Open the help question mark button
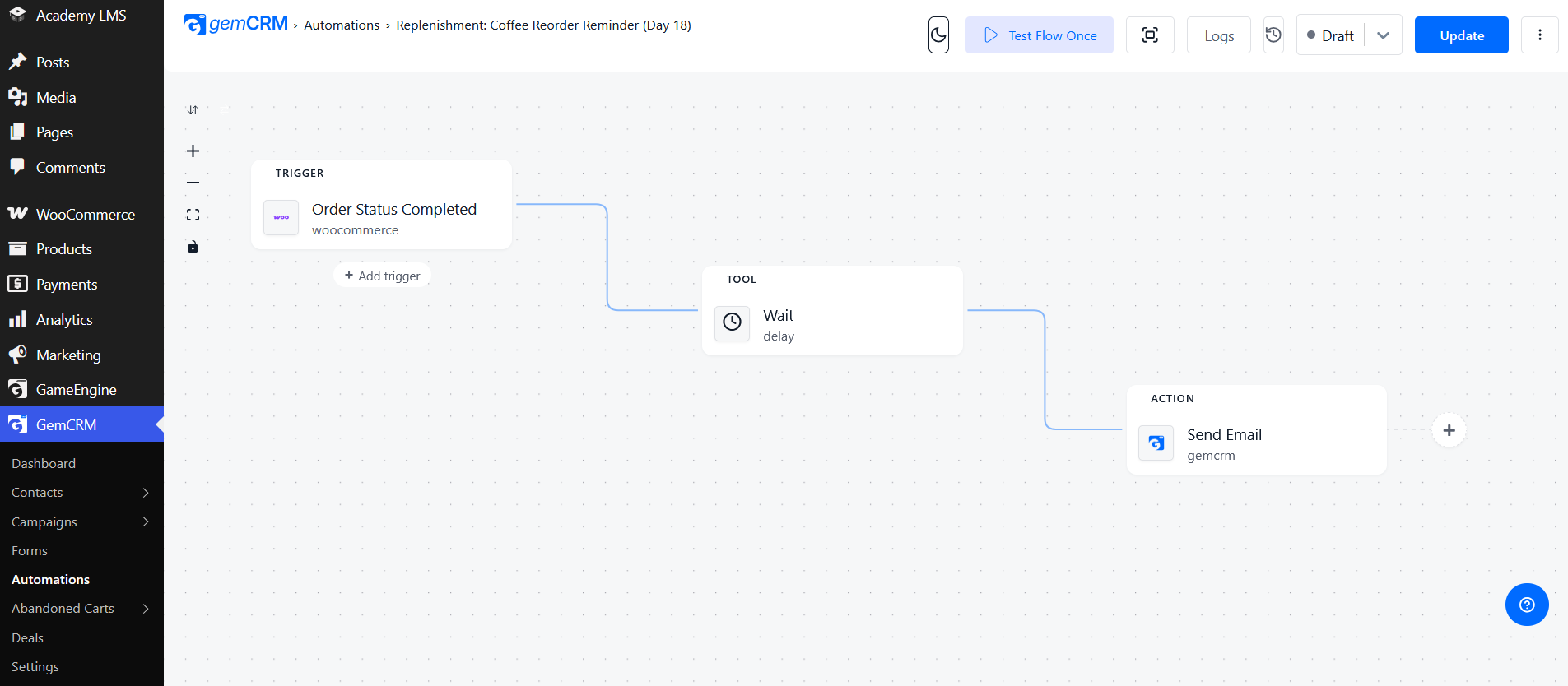The height and width of the screenshot is (686, 1568). point(1527,605)
